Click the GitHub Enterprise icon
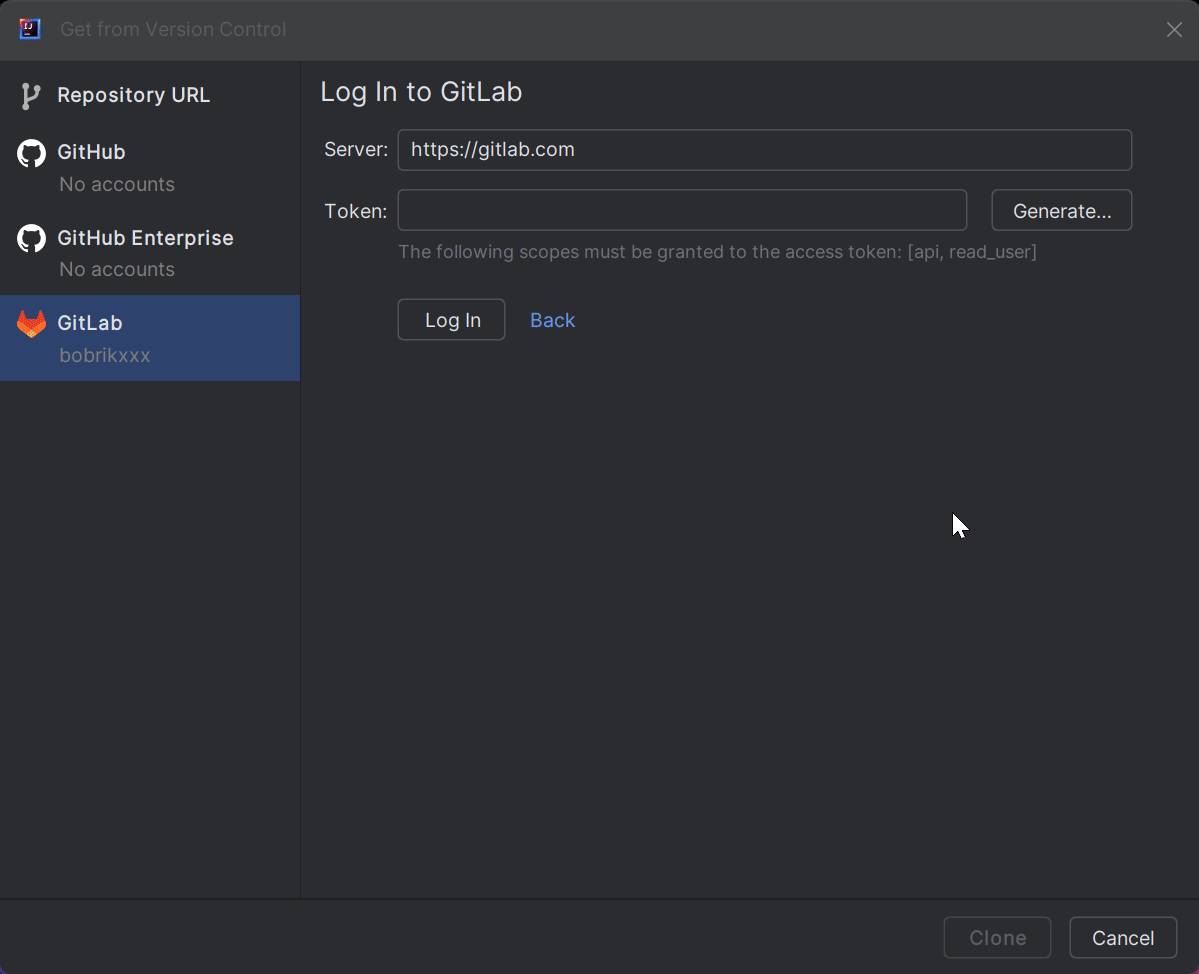Viewport: 1199px width, 974px height. [31, 238]
